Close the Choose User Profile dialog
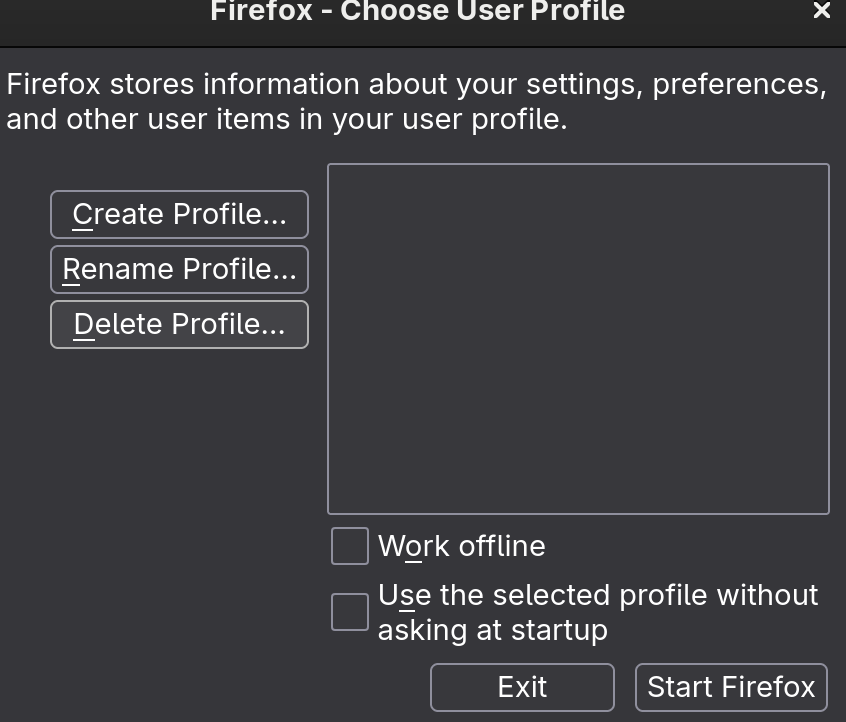846x722 pixels. click(x=822, y=11)
